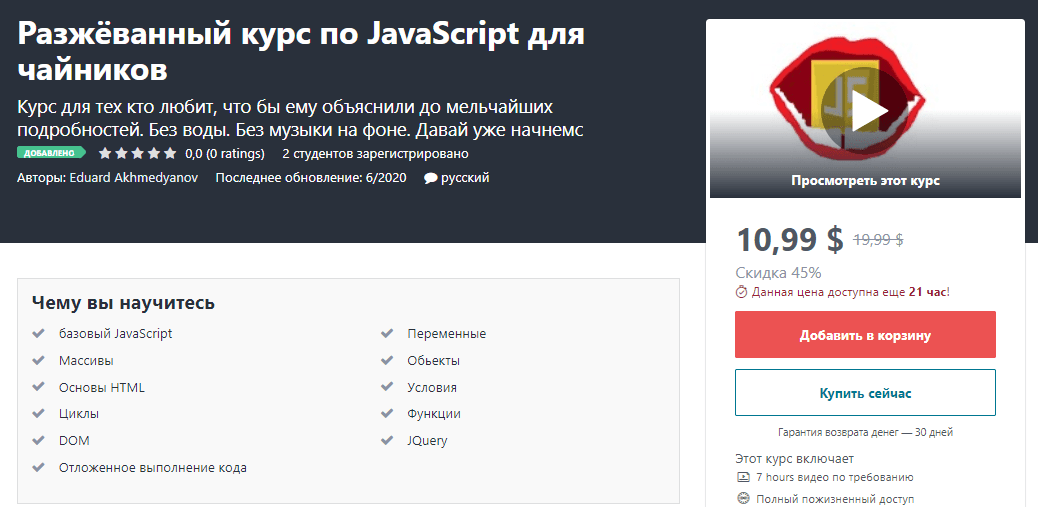
Task: Add course to cart with 'Добавить в корзину'
Action: (865, 335)
